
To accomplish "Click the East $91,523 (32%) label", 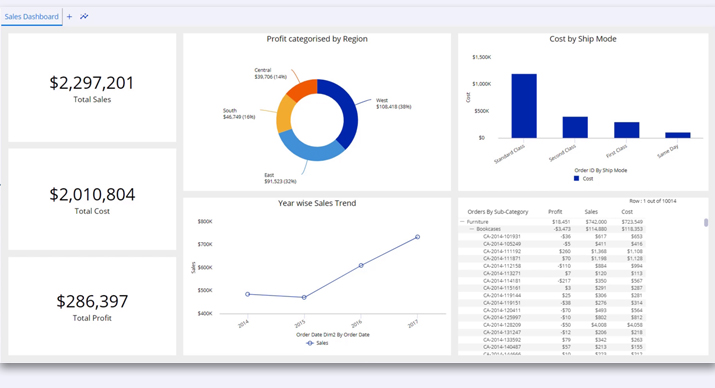I will point(280,178).
